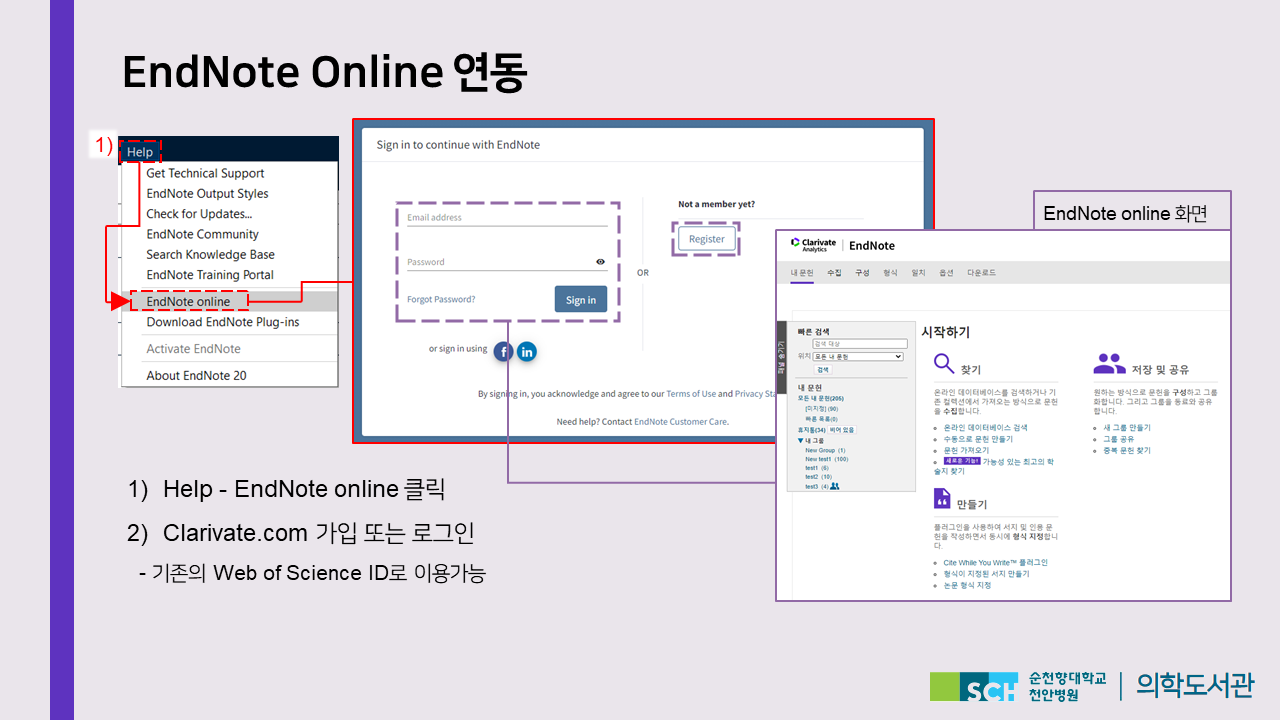This screenshot has width=1280, height=720.
Task: Sign in using the LinkedIn icon
Action: 527,351
